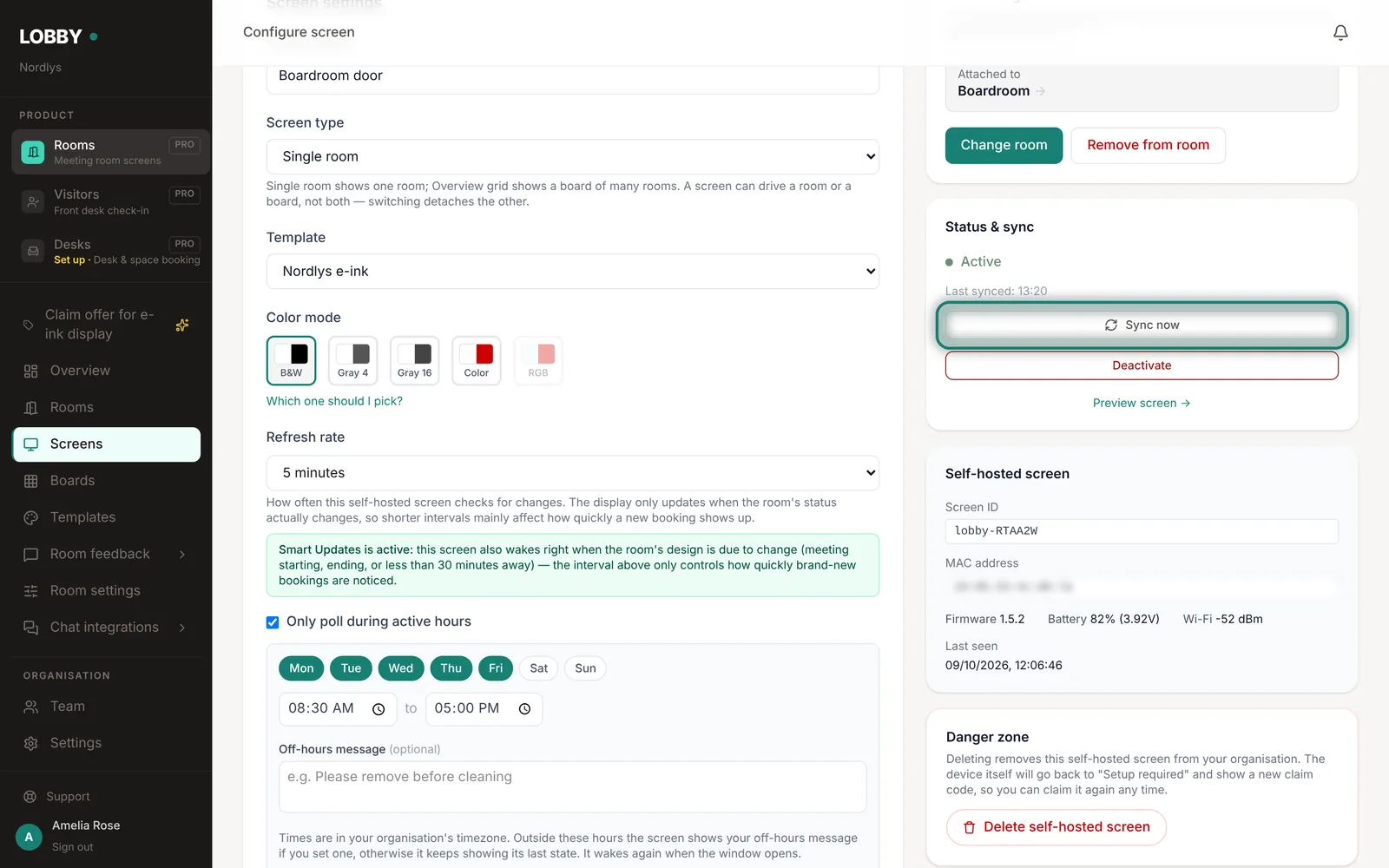This screenshot has width=1389, height=868.
Task: Click the Settings gear icon in sidebar
Action: click(x=31, y=743)
